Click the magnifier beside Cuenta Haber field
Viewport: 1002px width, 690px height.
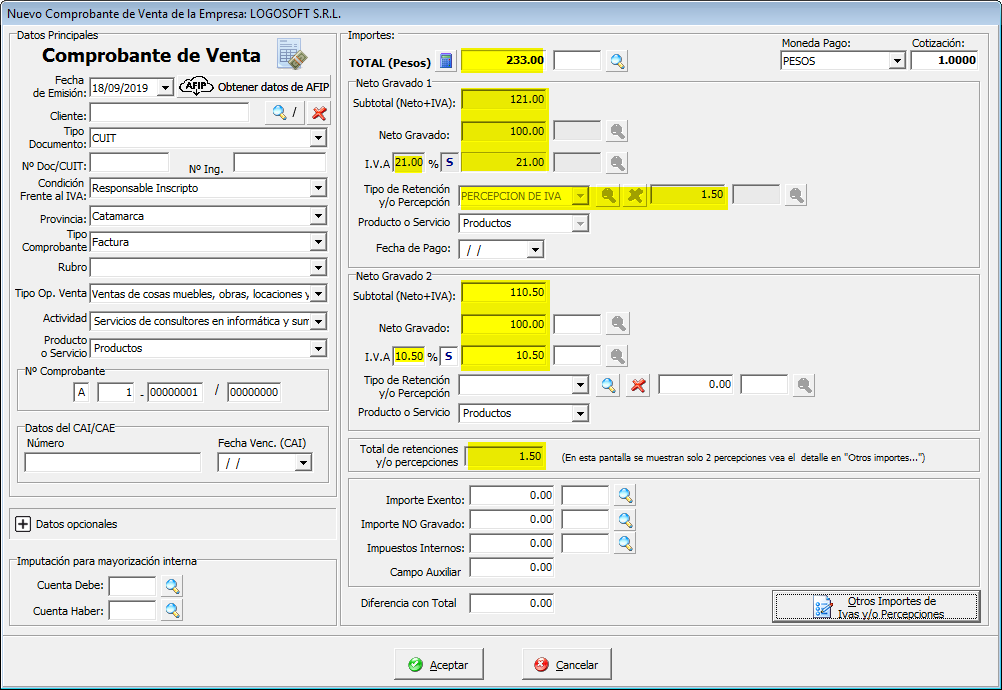coord(172,610)
